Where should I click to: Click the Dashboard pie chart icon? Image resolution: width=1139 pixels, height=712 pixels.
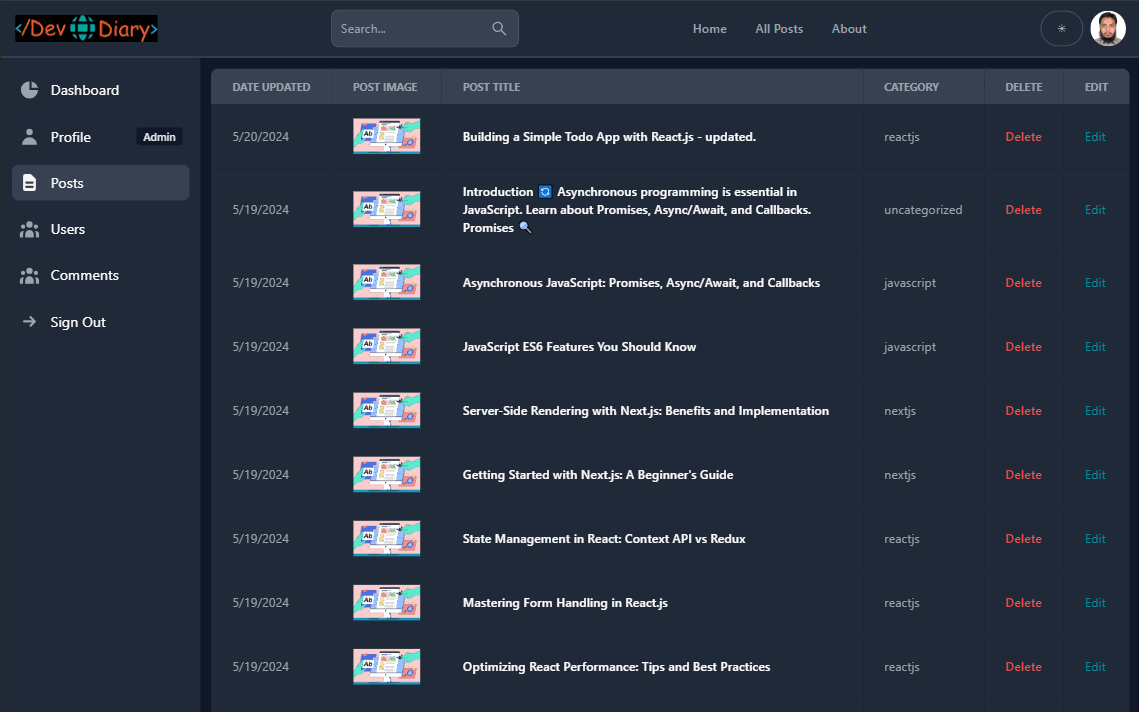point(29,90)
